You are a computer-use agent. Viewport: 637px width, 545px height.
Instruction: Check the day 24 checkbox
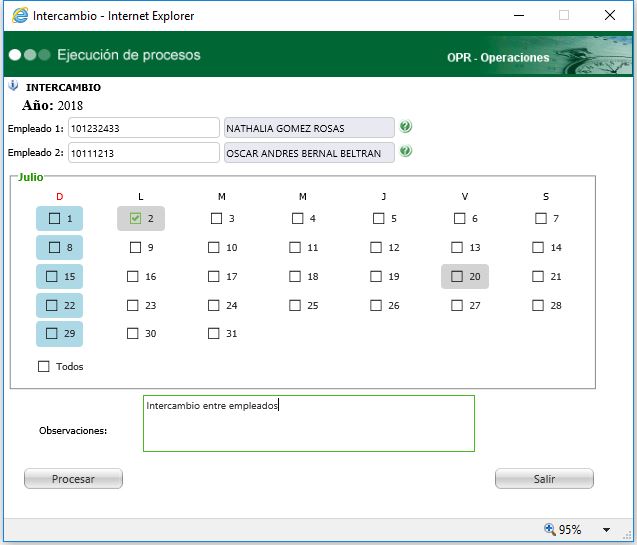(x=214, y=305)
